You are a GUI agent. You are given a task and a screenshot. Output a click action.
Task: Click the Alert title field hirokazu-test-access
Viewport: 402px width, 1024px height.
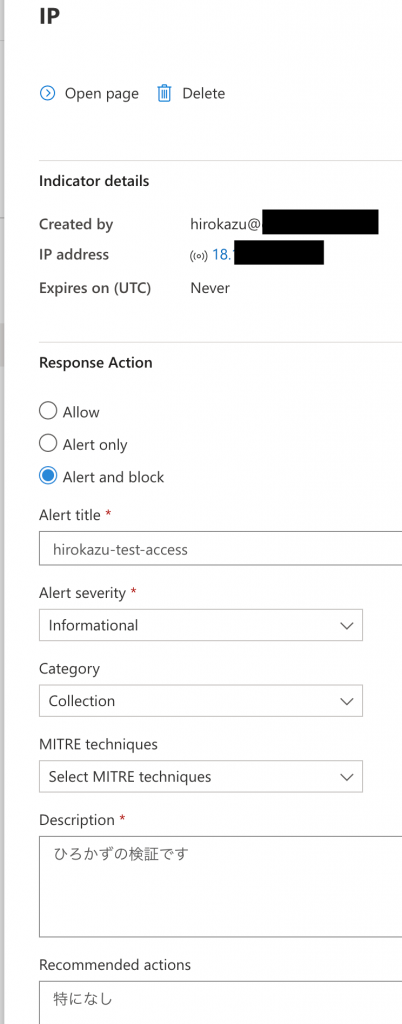[x=221, y=549]
